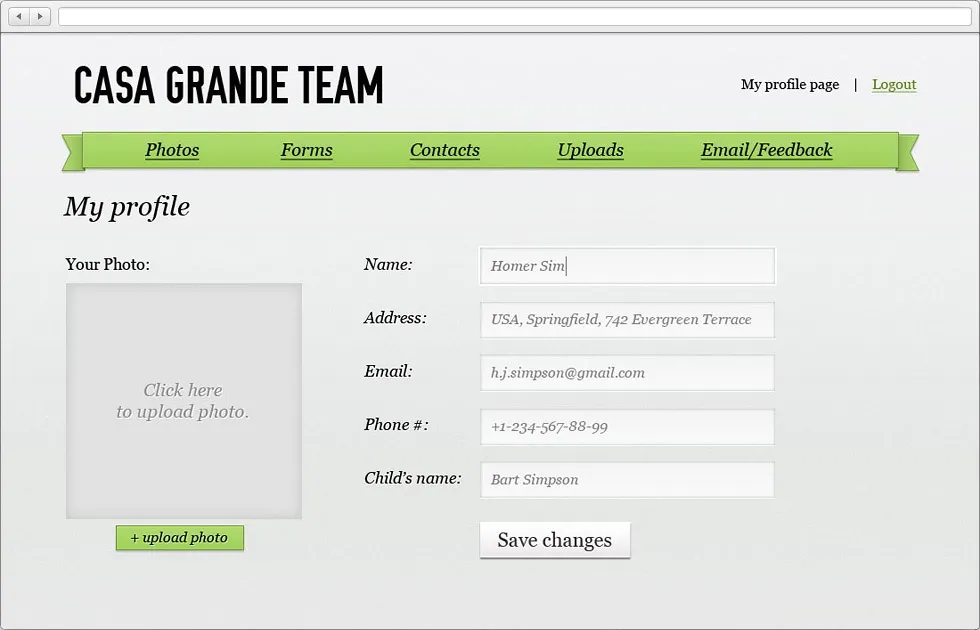Click the Casa Grande Team logo
This screenshot has height=630, width=980.
click(x=229, y=85)
